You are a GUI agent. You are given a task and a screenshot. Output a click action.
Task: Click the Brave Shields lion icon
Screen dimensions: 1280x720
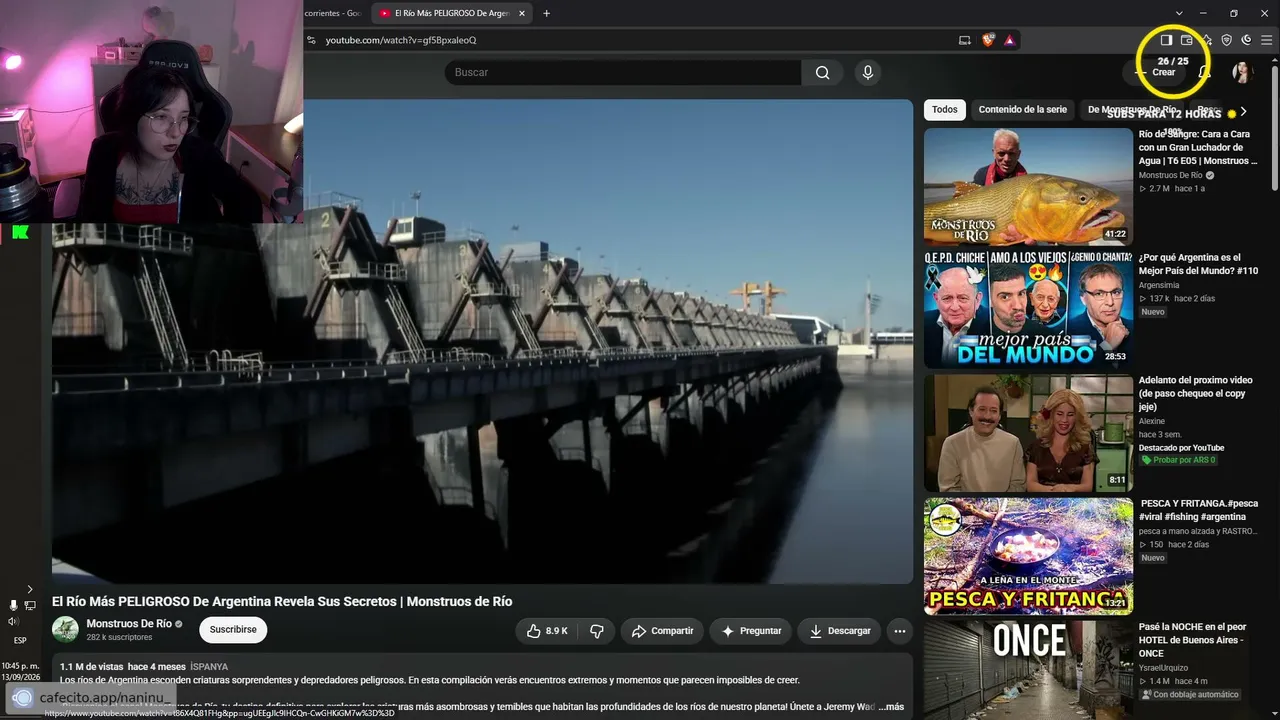point(988,40)
